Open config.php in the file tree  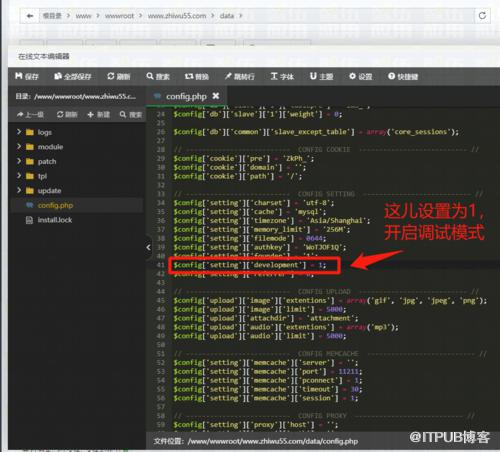[x=55, y=205]
